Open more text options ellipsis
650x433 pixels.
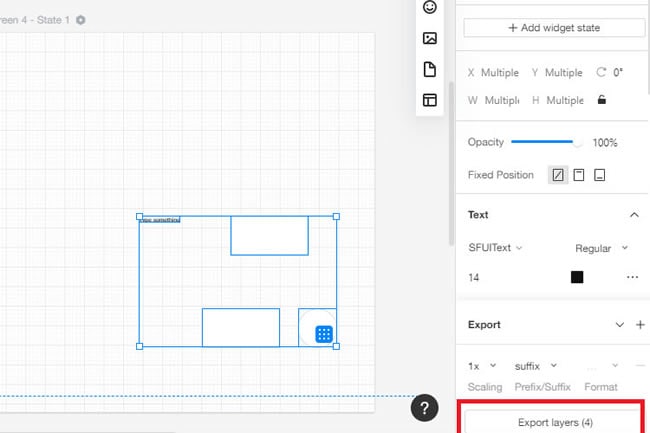click(x=632, y=277)
